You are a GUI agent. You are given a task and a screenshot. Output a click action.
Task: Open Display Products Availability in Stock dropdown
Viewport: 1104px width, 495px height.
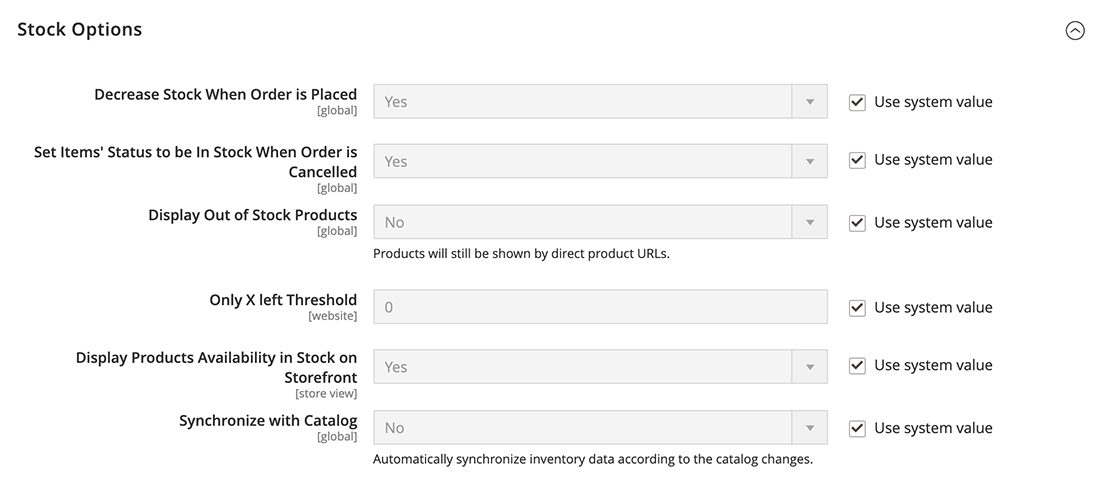[600, 367]
